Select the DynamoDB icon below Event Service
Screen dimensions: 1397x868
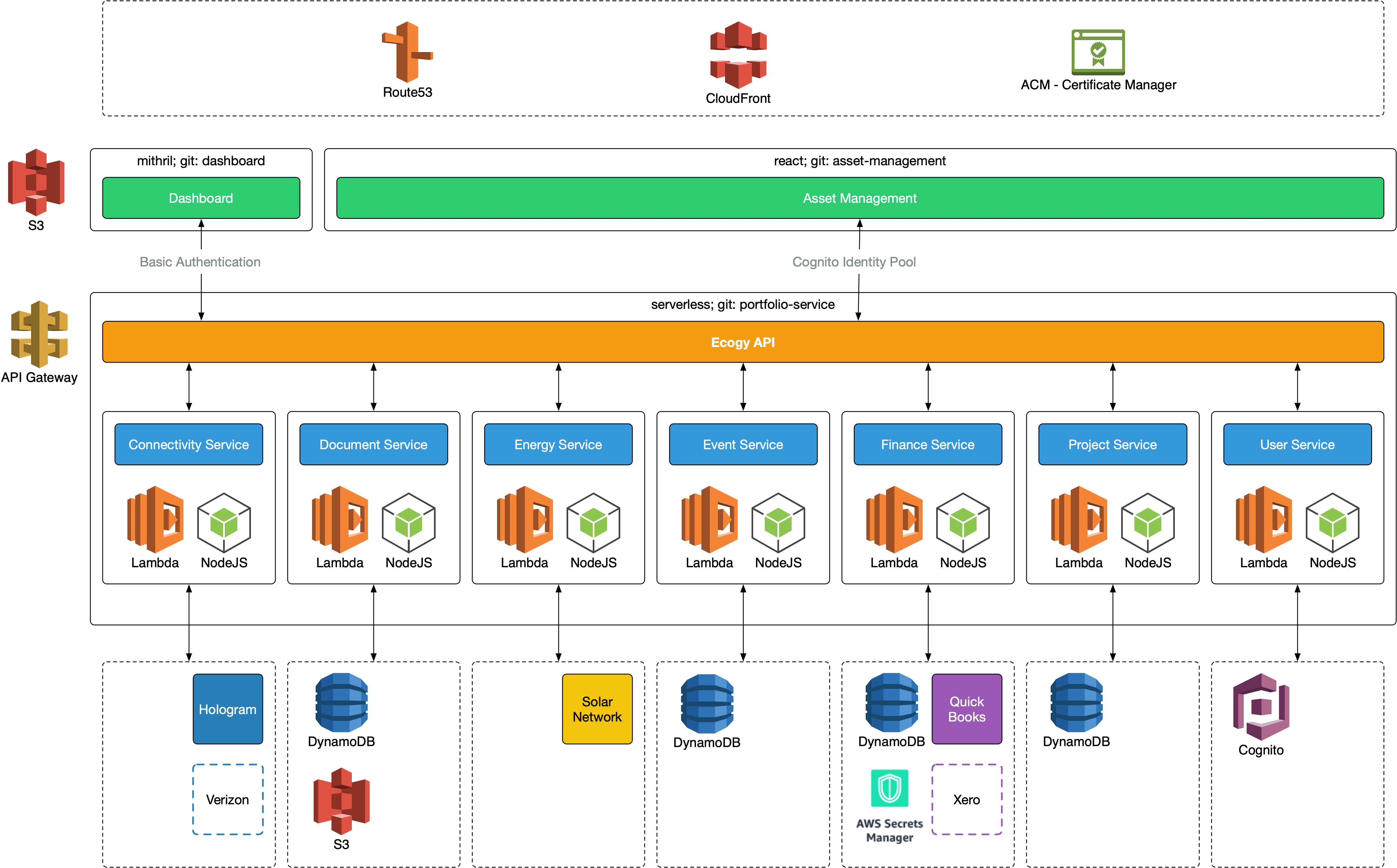(707, 704)
